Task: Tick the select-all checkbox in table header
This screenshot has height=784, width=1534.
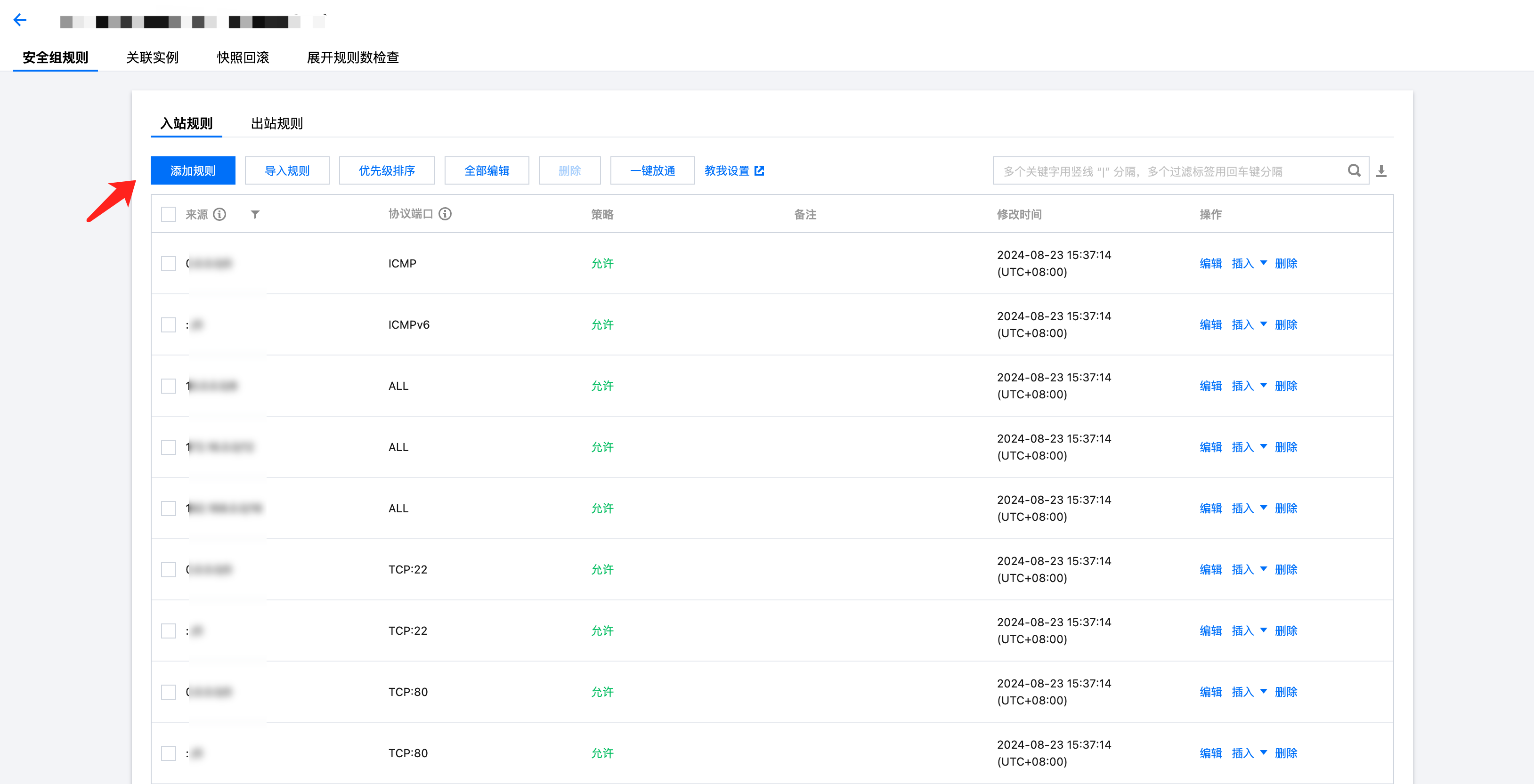Action: (x=169, y=214)
